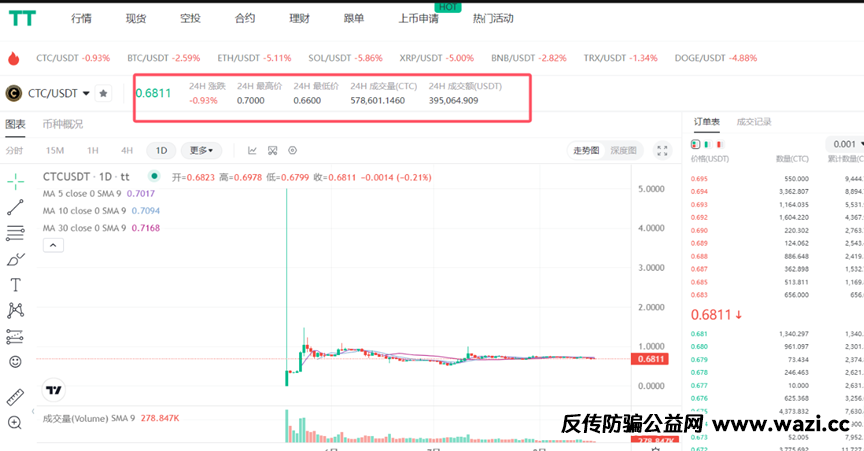
Task: Select the 4H timeframe
Action: [x=127, y=151]
